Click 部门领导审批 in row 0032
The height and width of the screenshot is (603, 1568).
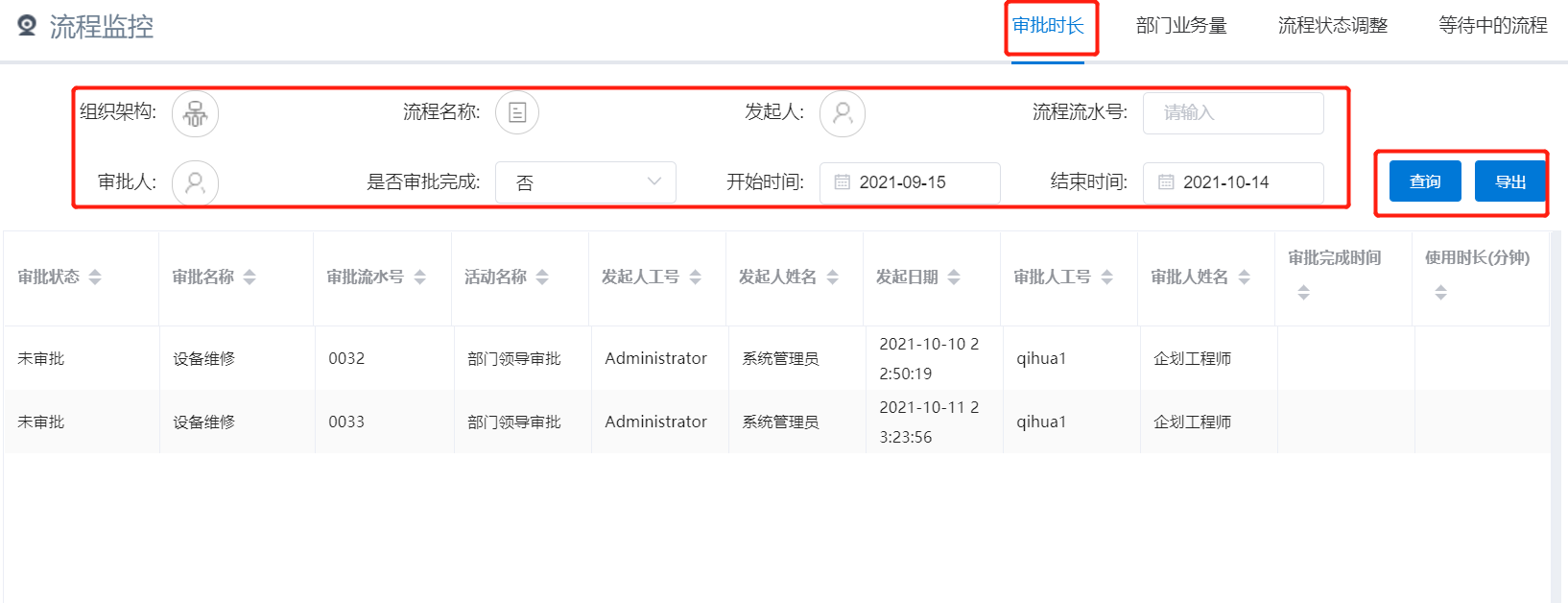(514, 358)
